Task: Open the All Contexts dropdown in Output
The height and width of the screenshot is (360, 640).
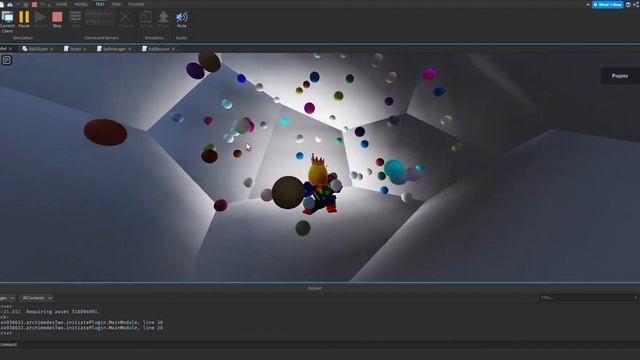Action: point(37,298)
